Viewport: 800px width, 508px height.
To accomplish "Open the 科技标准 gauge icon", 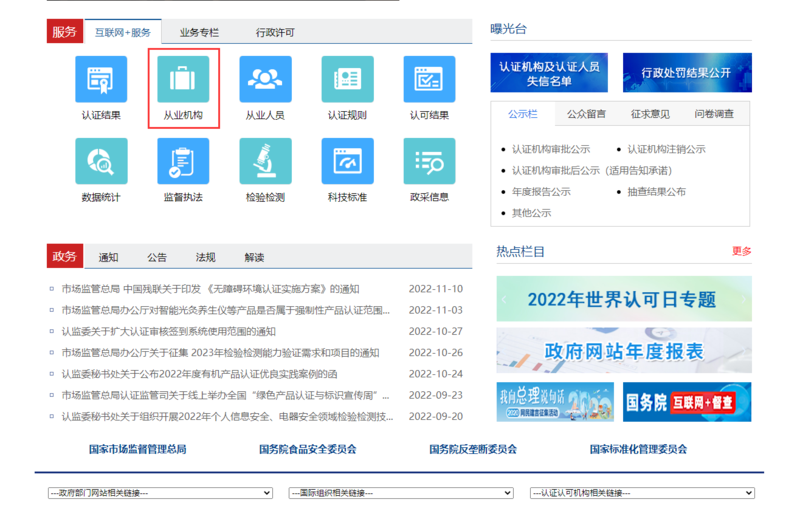I will pyautogui.click(x=347, y=161).
